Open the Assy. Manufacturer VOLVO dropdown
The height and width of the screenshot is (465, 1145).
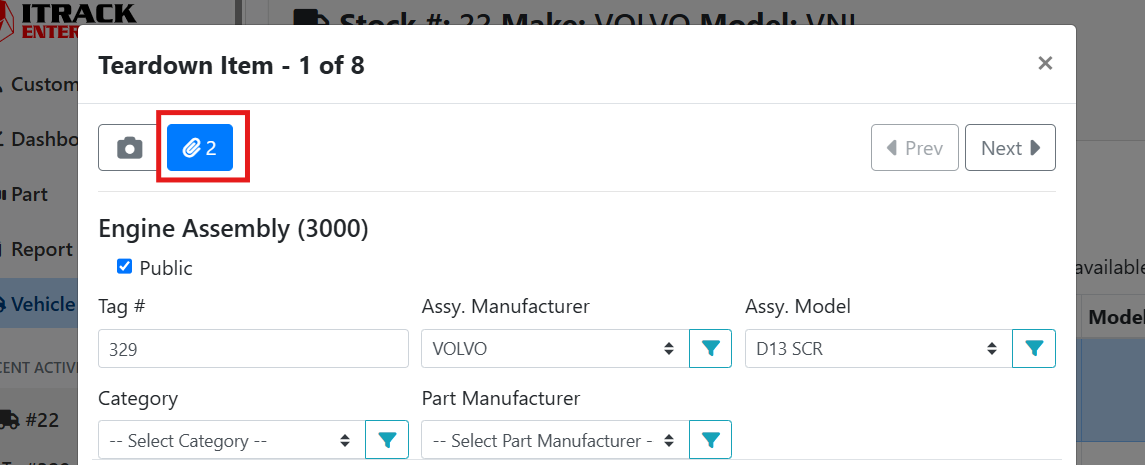(x=555, y=349)
